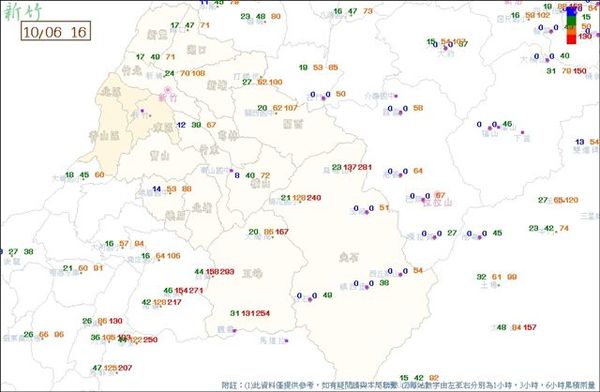Click the 北埔 township label
Image resolution: width=600 pixels, height=392 pixels.
(x=202, y=207)
